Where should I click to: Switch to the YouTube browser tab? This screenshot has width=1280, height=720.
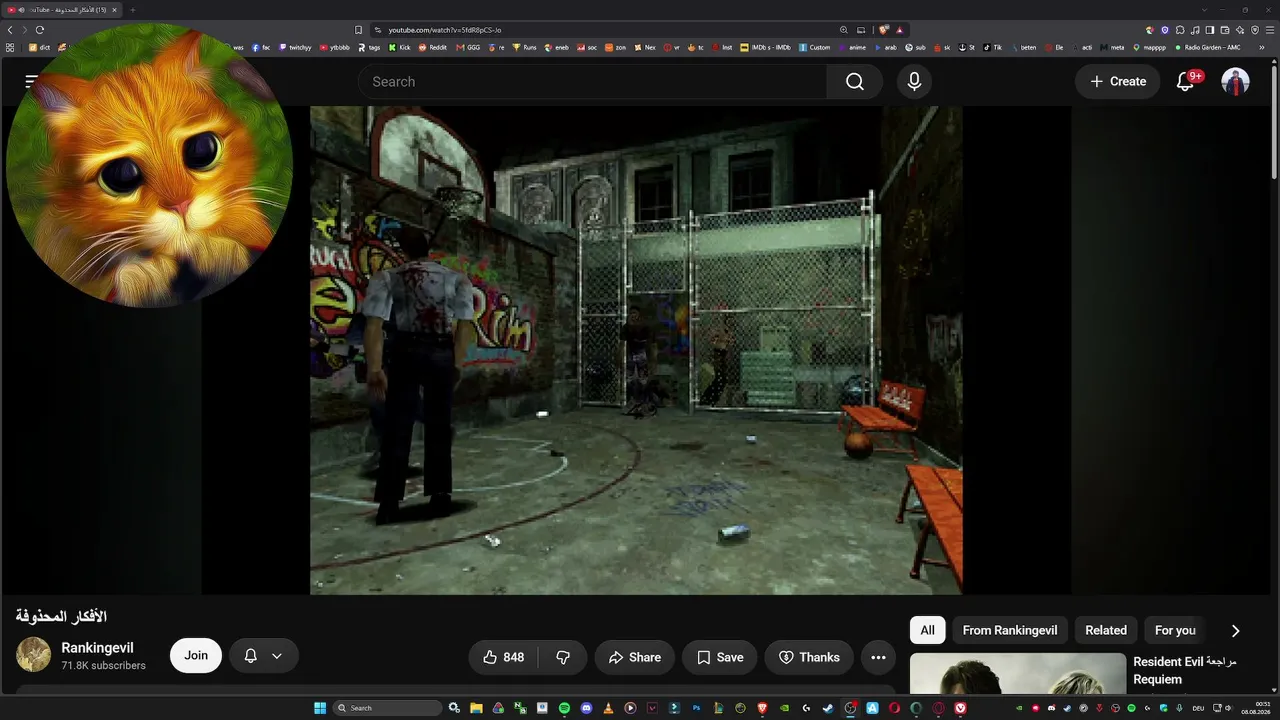(x=63, y=10)
